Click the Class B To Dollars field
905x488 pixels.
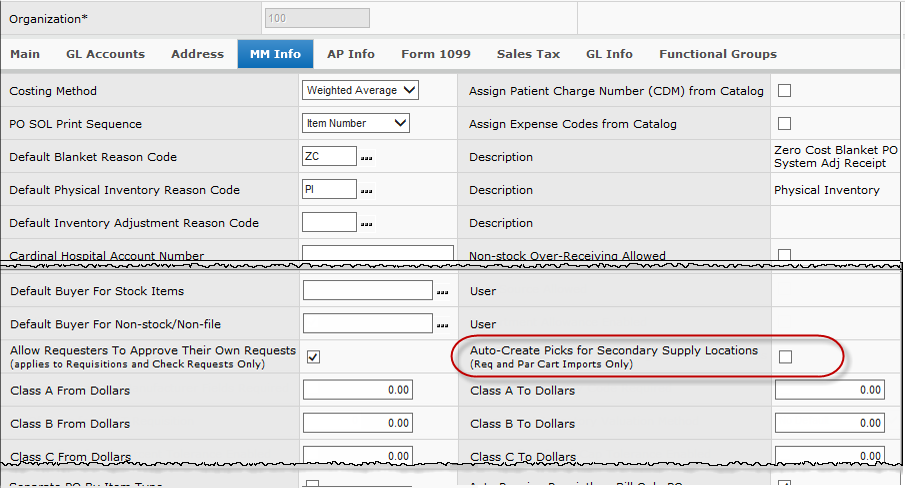pyautogui.click(x=829, y=424)
